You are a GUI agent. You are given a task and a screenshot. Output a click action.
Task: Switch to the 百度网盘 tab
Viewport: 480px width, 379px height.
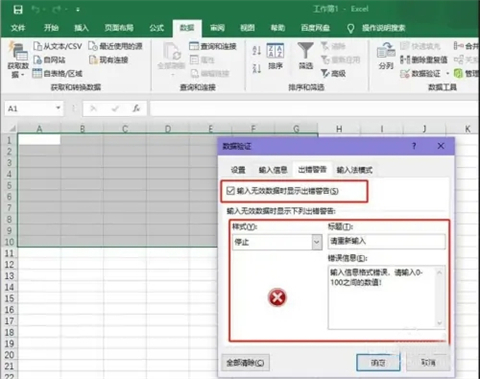pos(315,28)
